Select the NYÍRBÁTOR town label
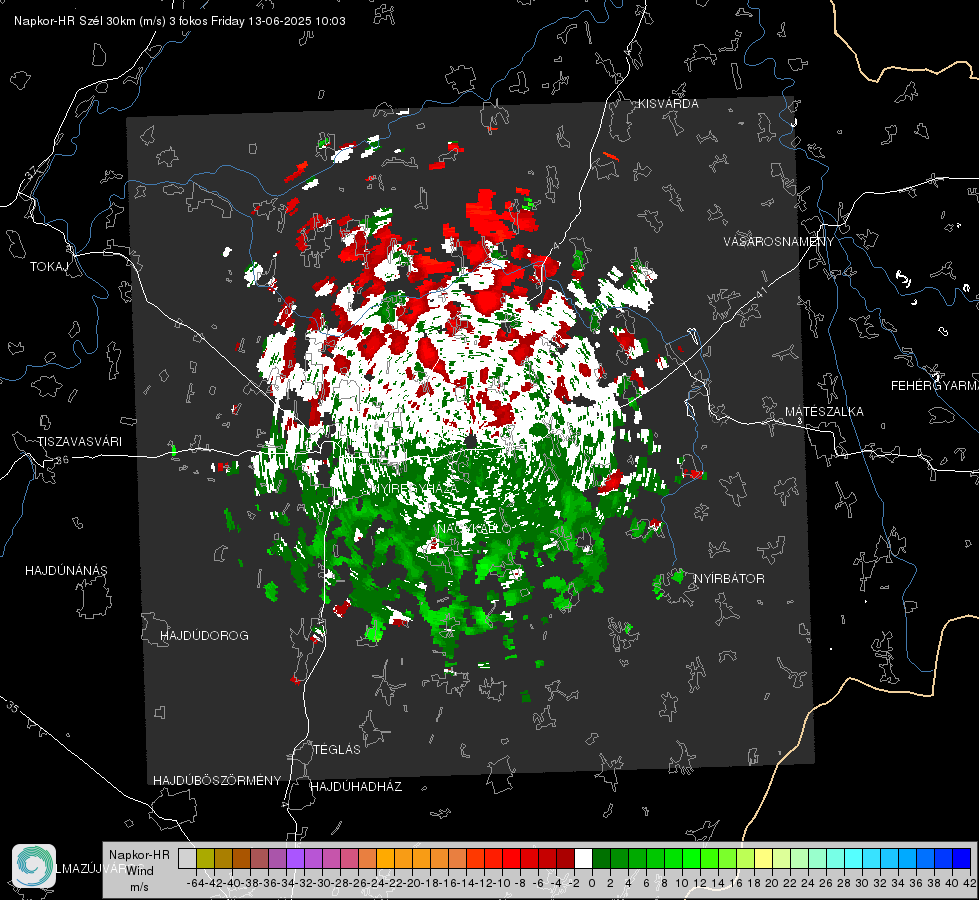 (729, 579)
